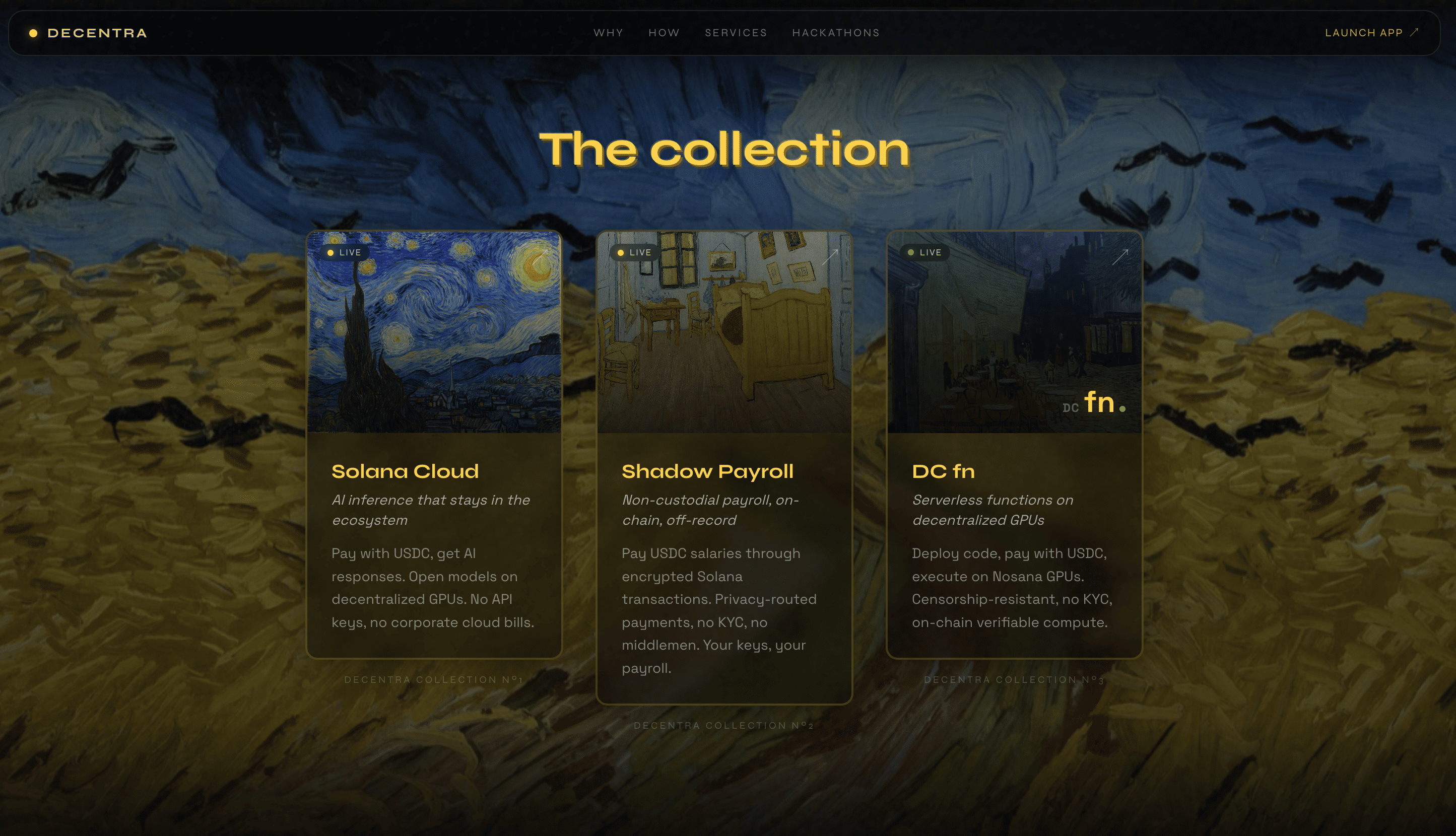Viewport: 1456px width, 836px height.
Task: Open the HACKATHONS nav link
Action: [836, 33]
